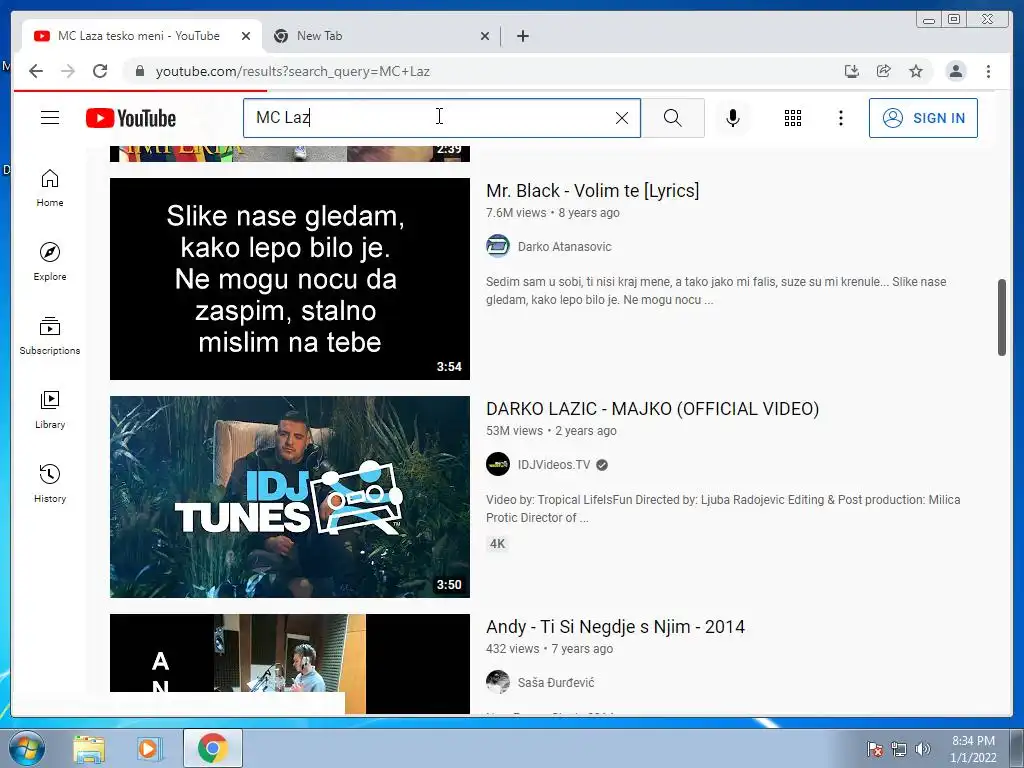This screenshot has height=768, width=1024.
Task: Open Mr. Black - Volim te [Lyrics] title
Action: point(592,191)
